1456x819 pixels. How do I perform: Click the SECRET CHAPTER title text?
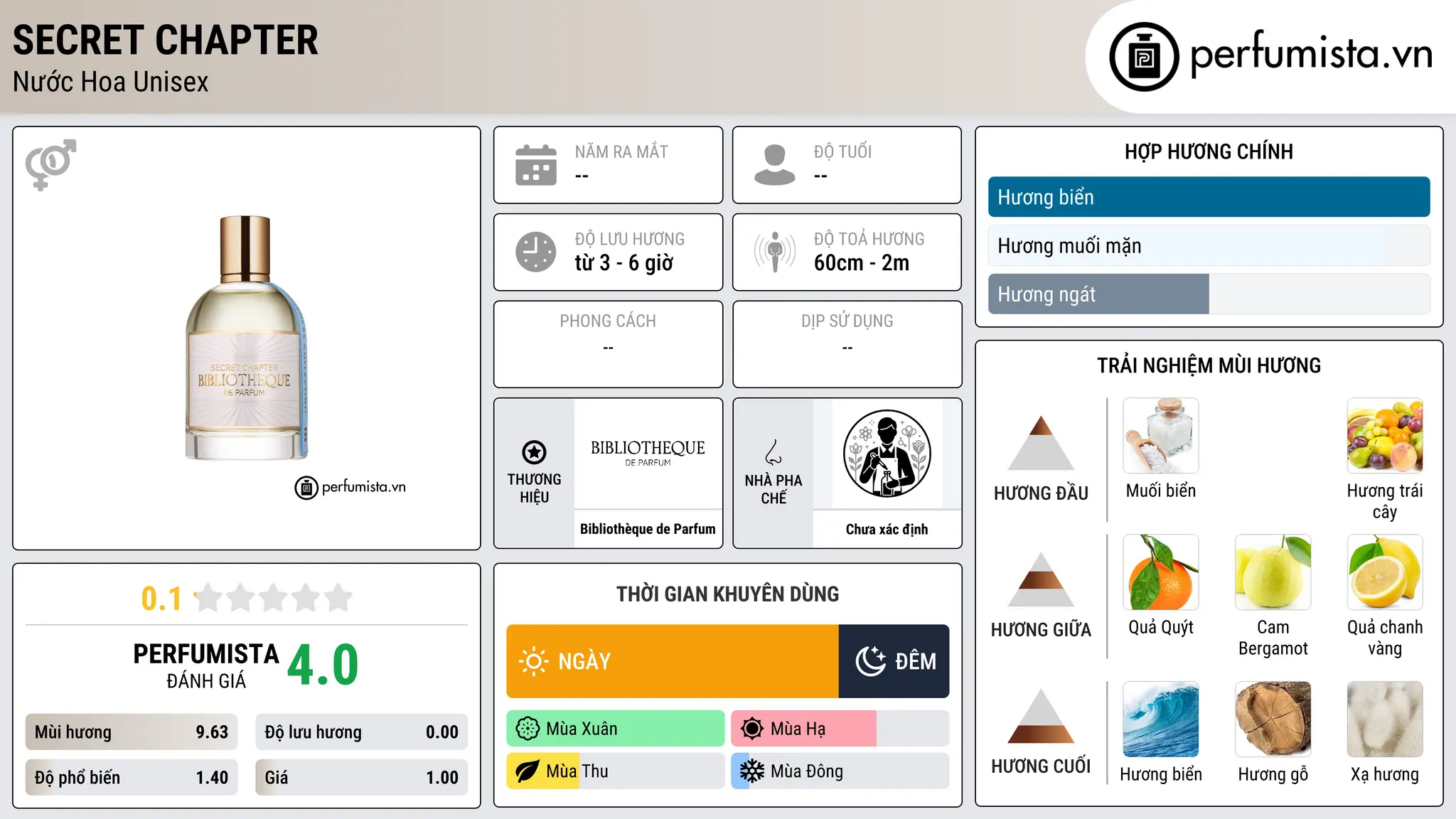click(166, 40)
